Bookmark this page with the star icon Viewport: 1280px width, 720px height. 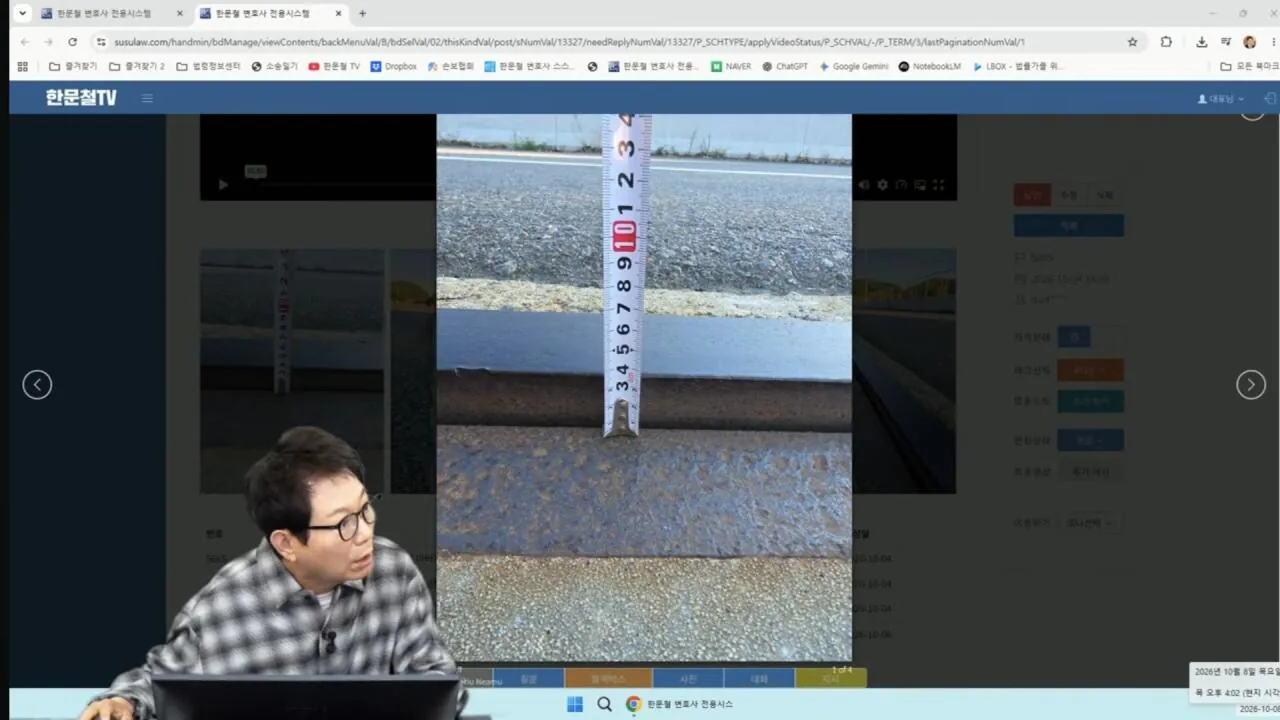click(1132, 42)
